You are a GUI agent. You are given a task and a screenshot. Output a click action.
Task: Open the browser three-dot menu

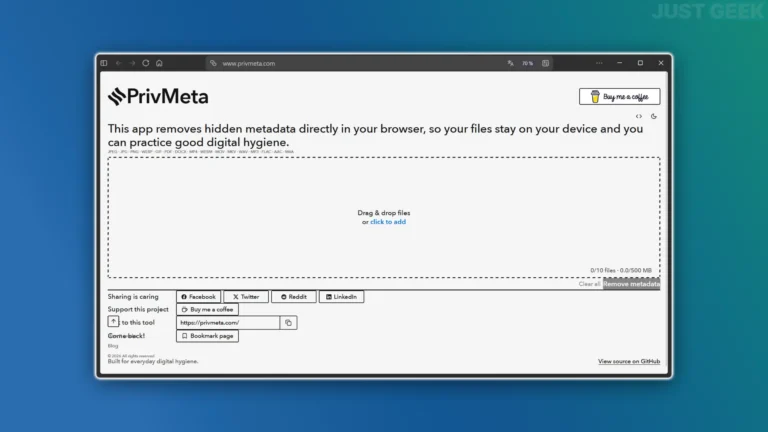pos(599,63)
